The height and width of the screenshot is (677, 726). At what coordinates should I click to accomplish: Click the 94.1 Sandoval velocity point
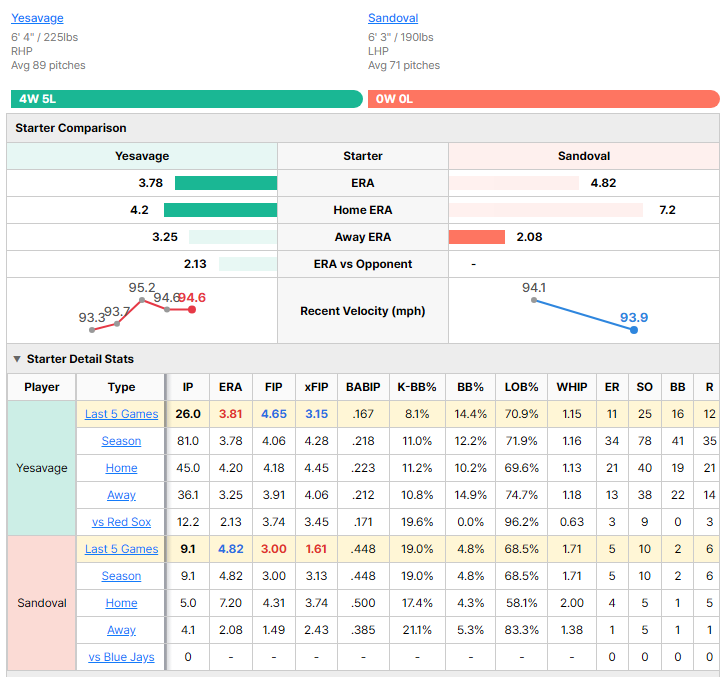point(534,300)
